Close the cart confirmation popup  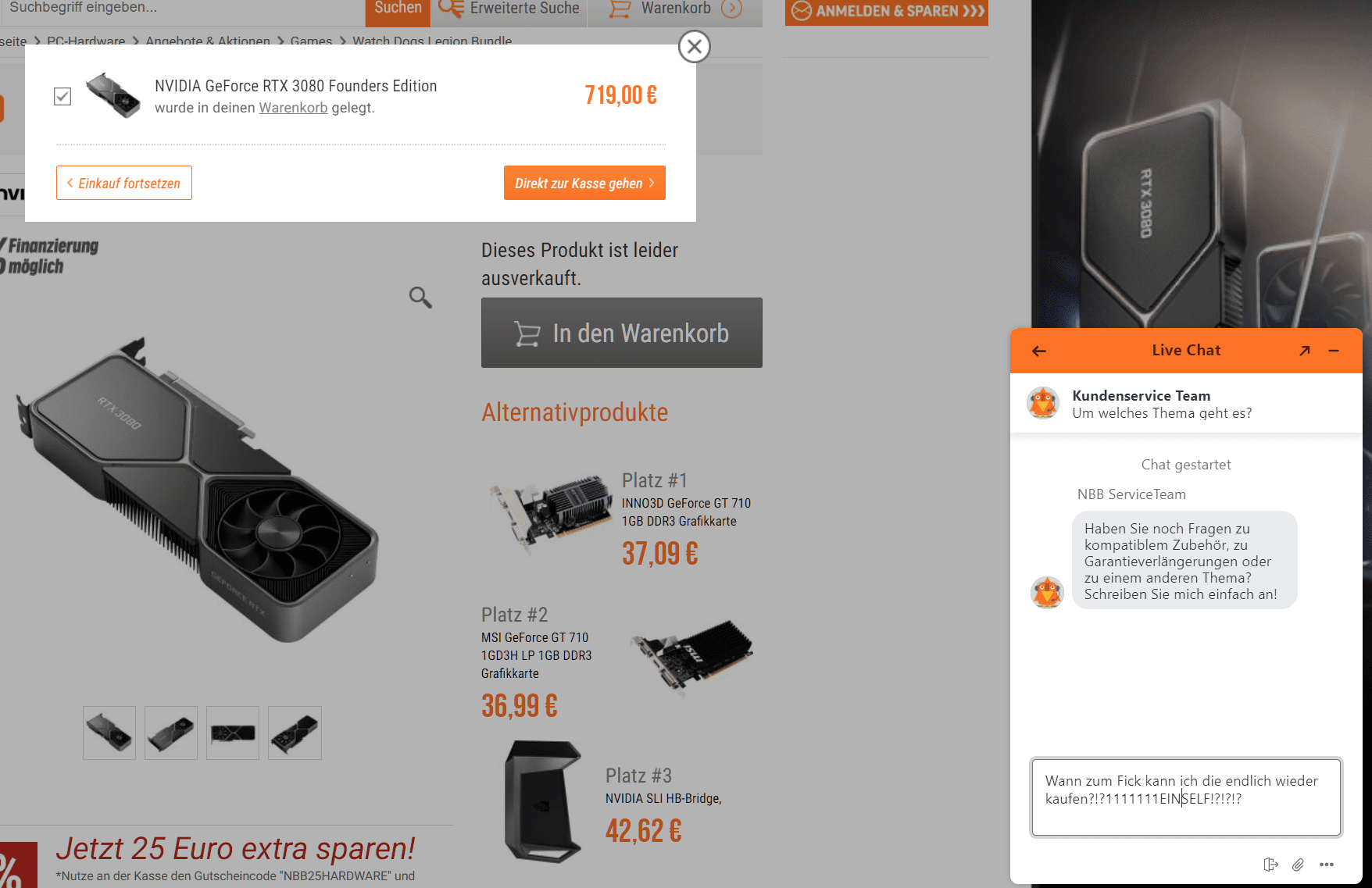pos(694,47)
